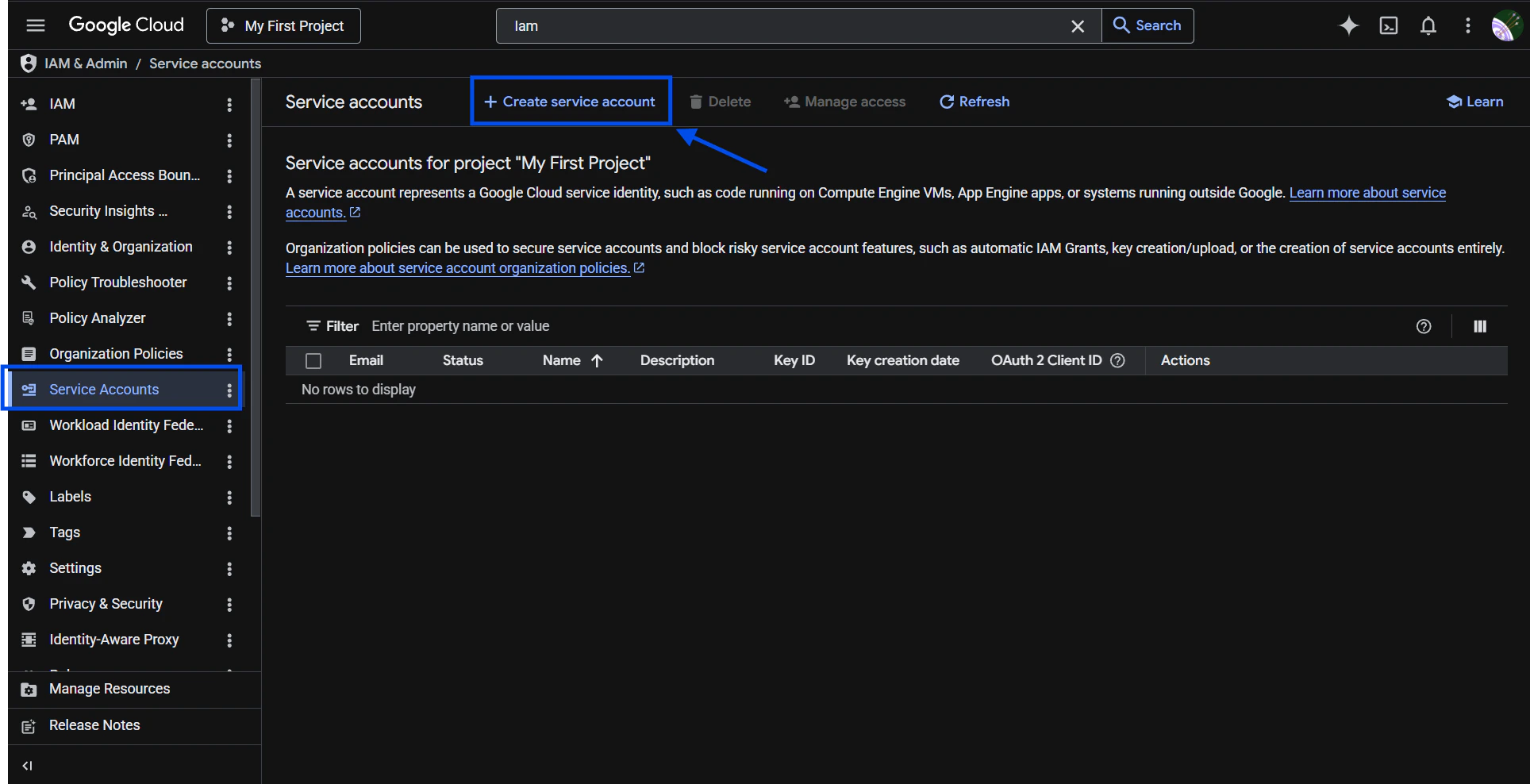Viewport: 1530px width, 784px height.
Task: Open three-dot menu beside Organization Policies
Action: 229,354
